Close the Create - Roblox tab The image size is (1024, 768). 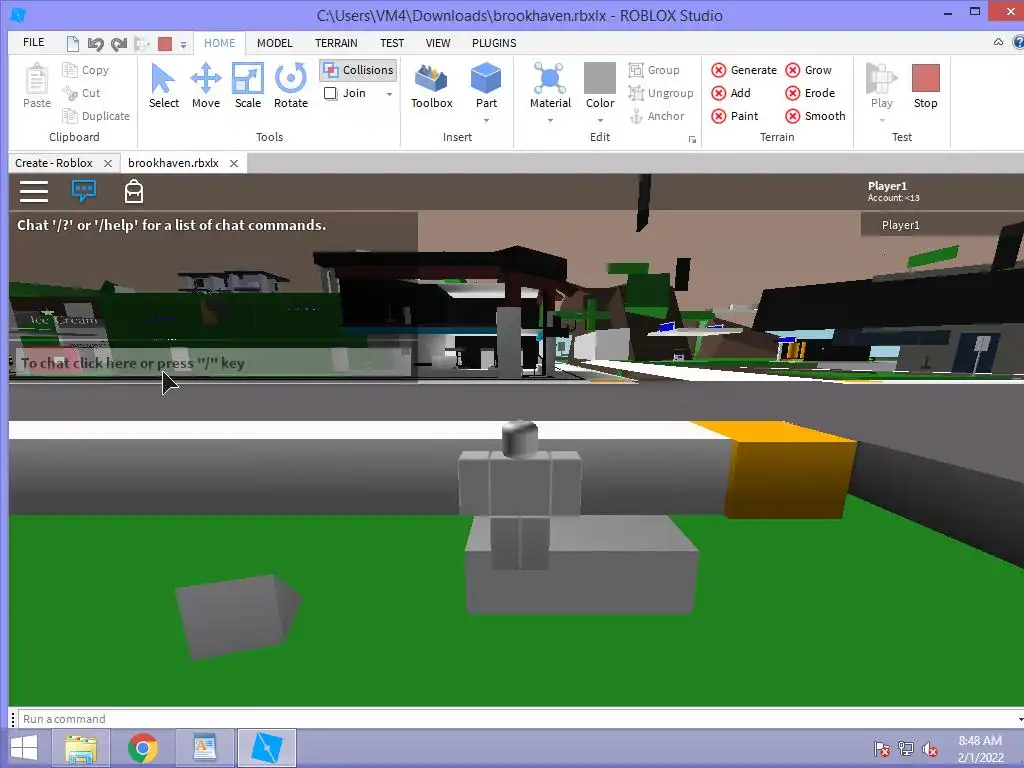[108, 163]
